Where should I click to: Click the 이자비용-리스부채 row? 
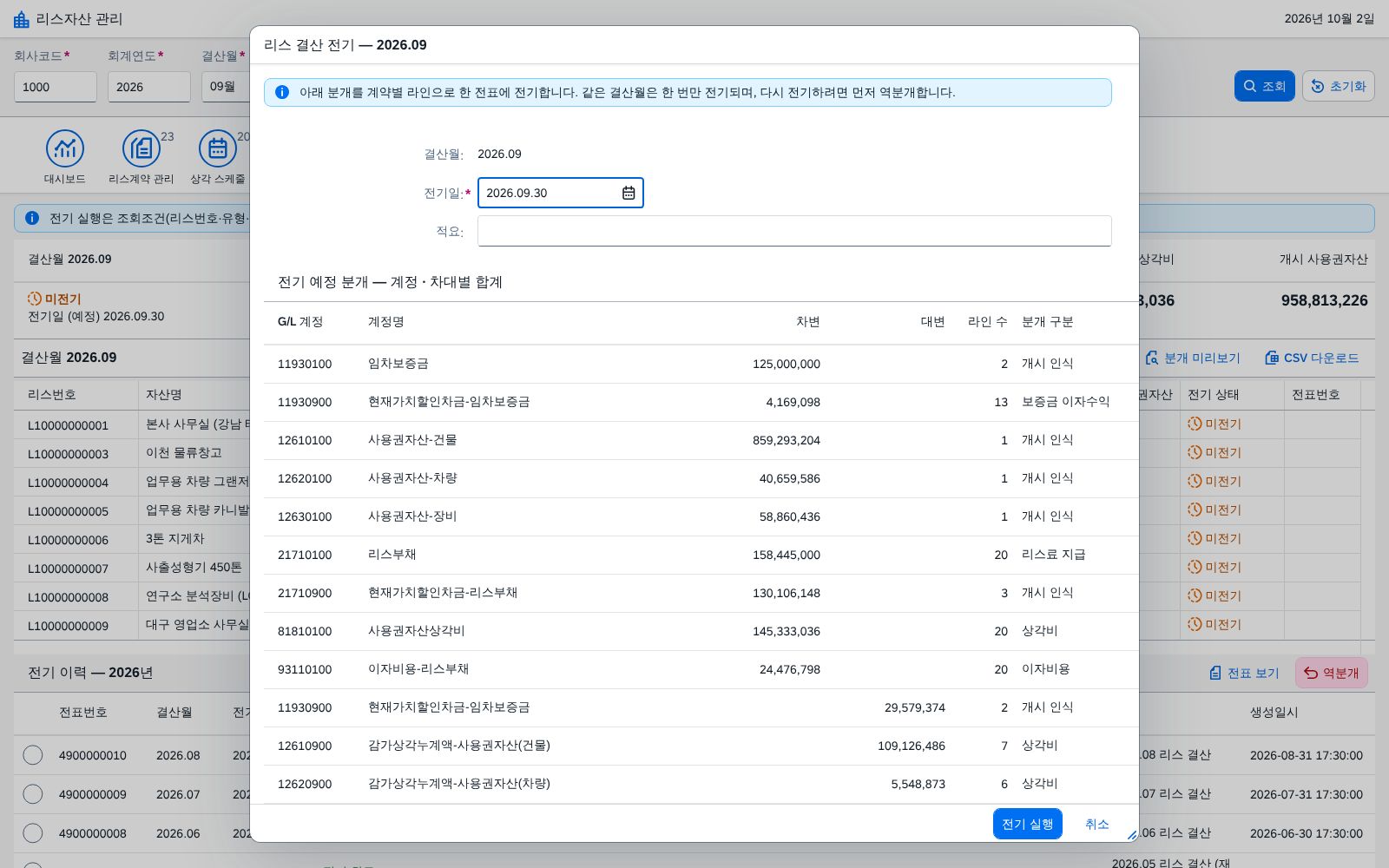[701, 669]
